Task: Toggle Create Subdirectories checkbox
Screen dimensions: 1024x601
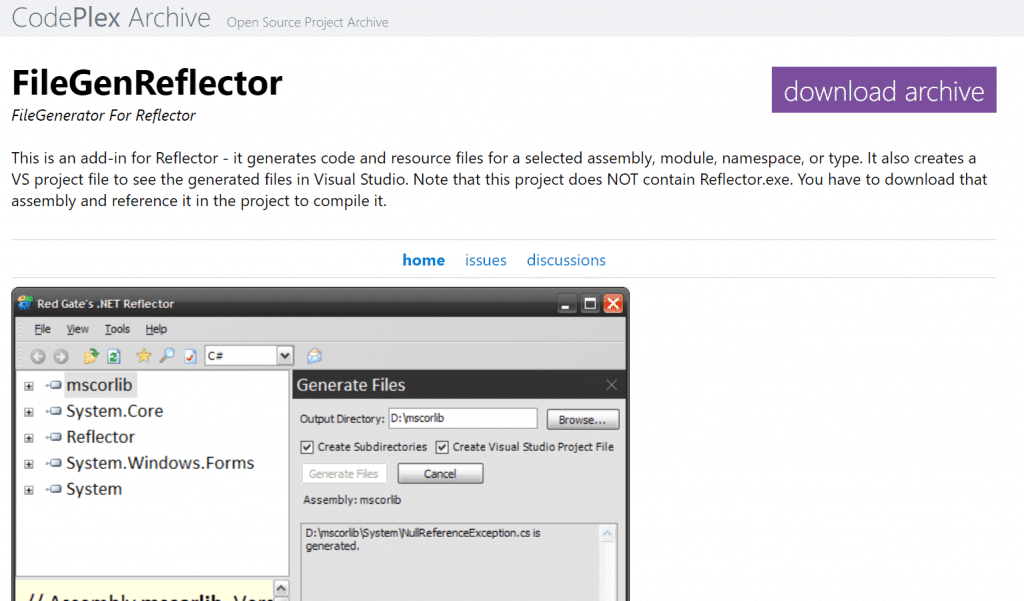Action: pos(307,447)
